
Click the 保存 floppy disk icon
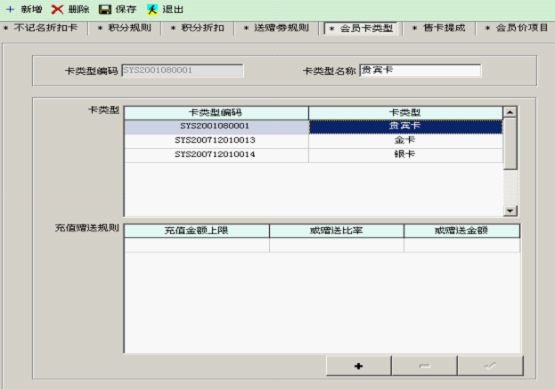click(x=105, y=10)
